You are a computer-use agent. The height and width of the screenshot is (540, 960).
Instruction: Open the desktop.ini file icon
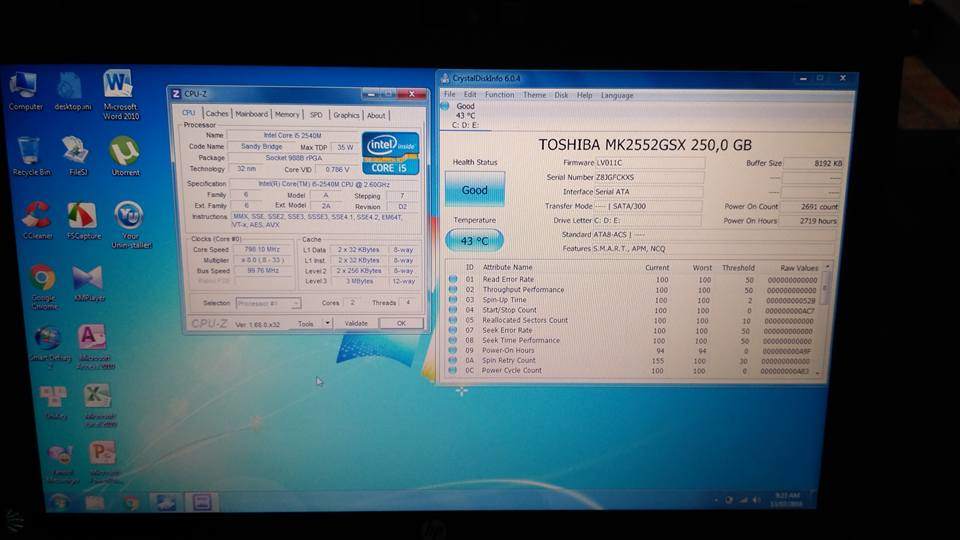tap(72, 92)
